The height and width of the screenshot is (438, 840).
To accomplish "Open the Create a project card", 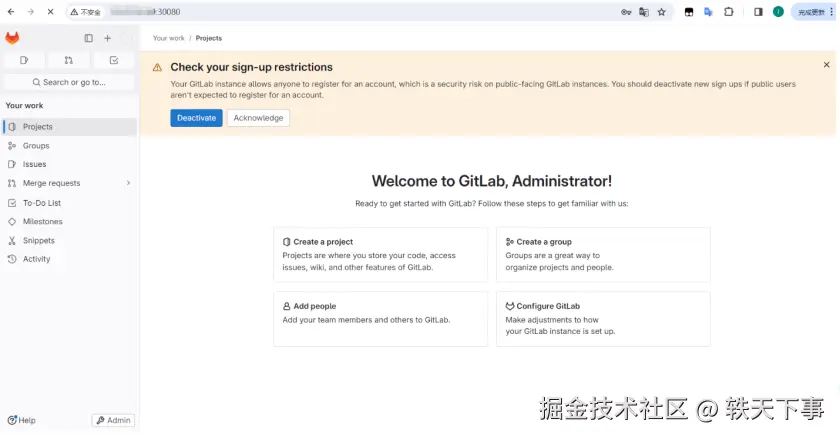I will point(380,254).
